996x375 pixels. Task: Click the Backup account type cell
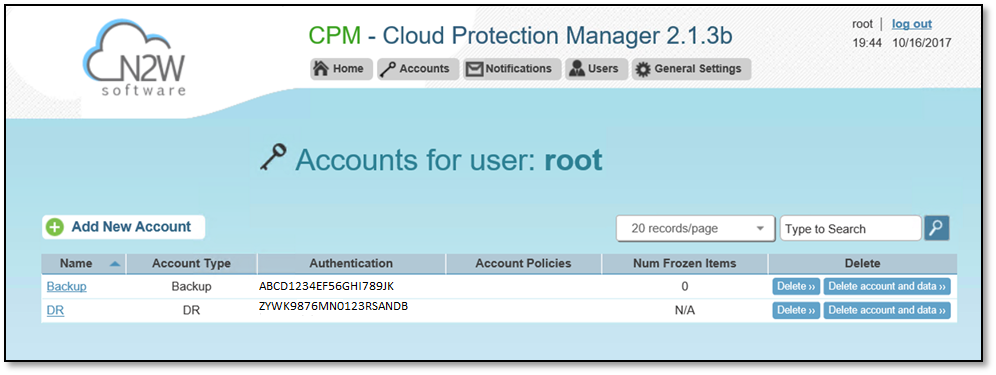tap(191, 287)
